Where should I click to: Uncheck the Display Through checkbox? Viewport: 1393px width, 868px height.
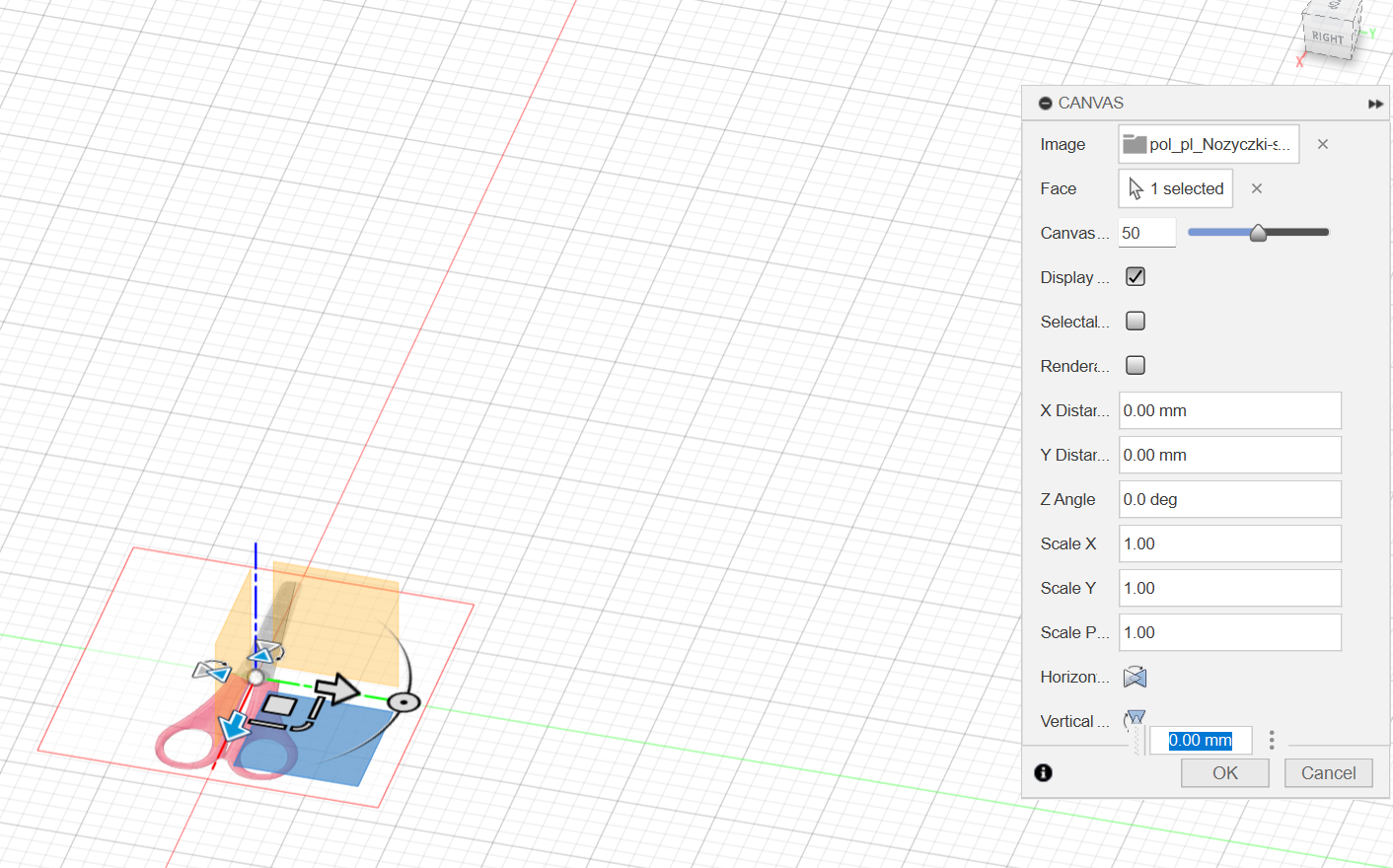pos(1136,277)
